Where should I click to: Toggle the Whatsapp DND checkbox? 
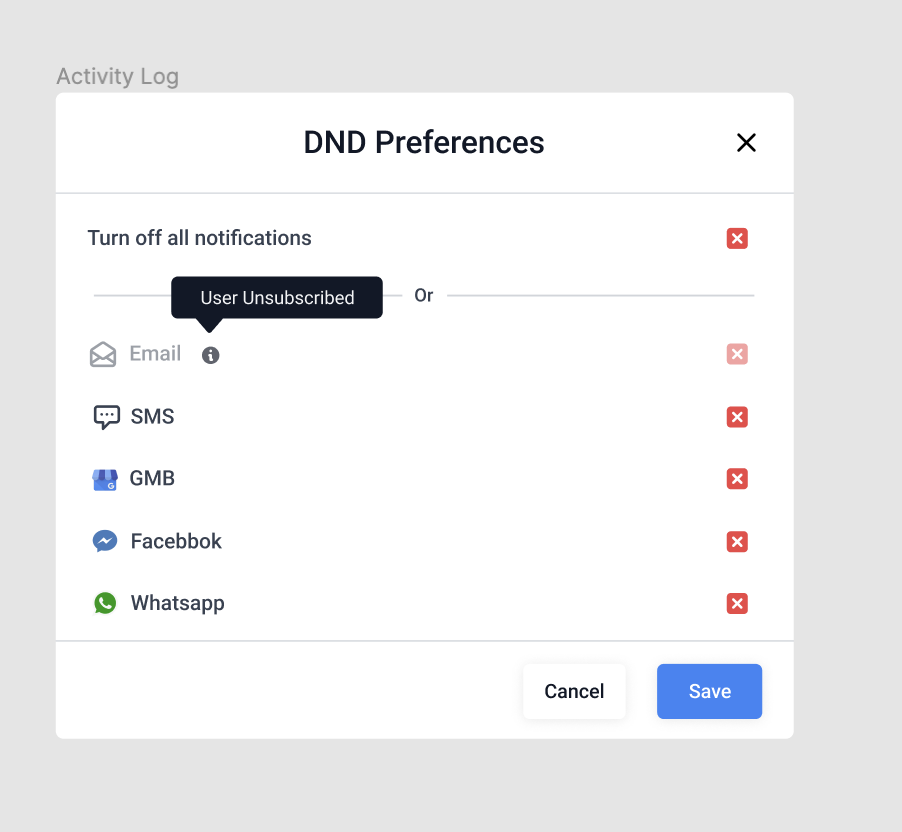[x=737, y=603]
